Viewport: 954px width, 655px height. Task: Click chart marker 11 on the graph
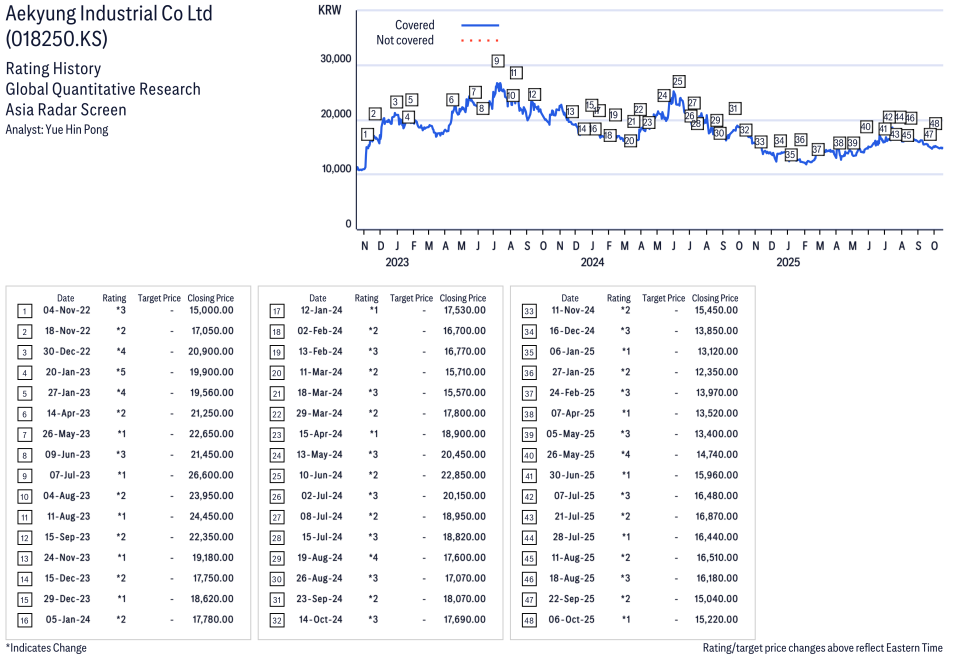[x=515, y=73]
